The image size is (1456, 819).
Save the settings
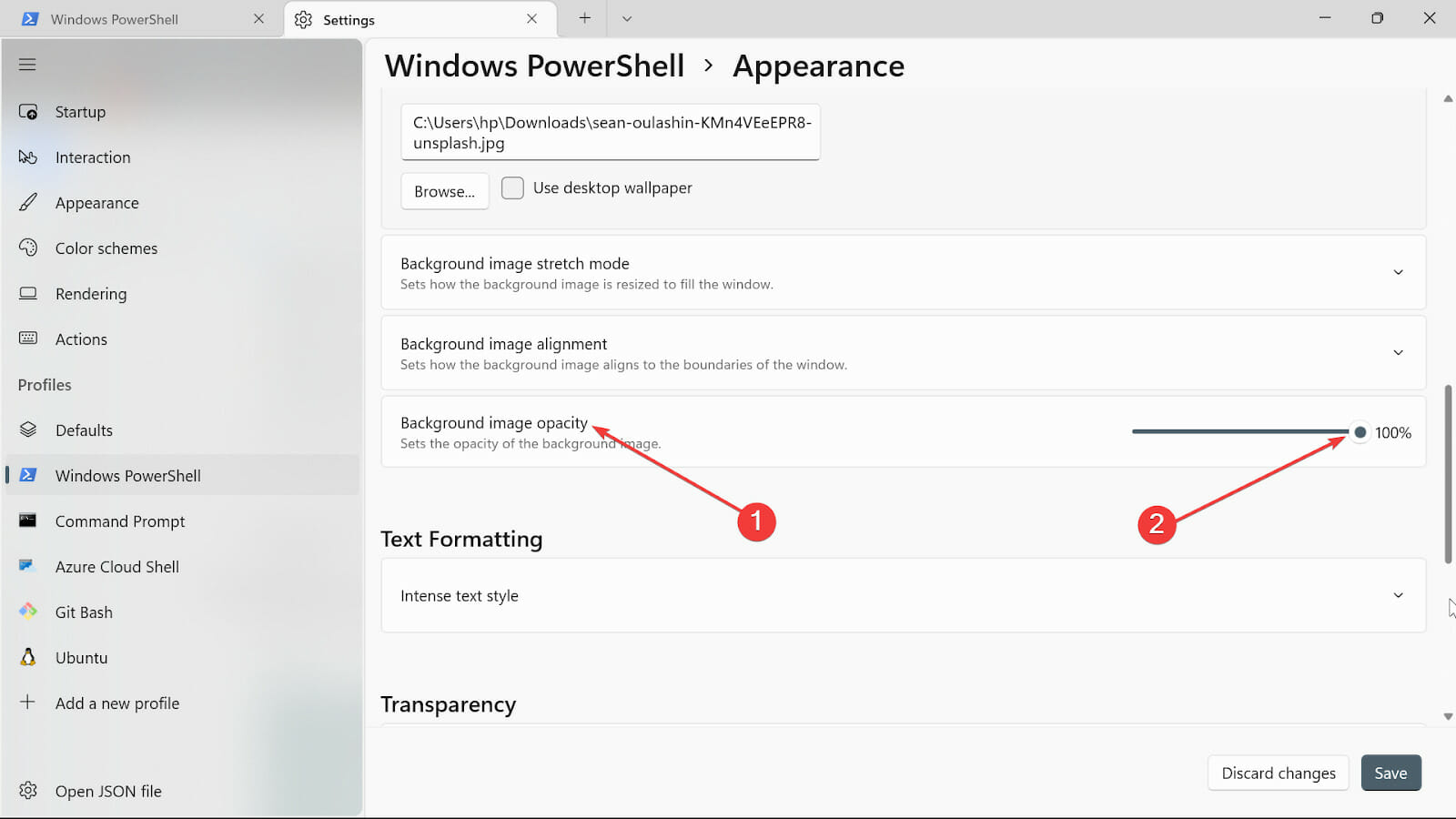(x=1390, y=773)
